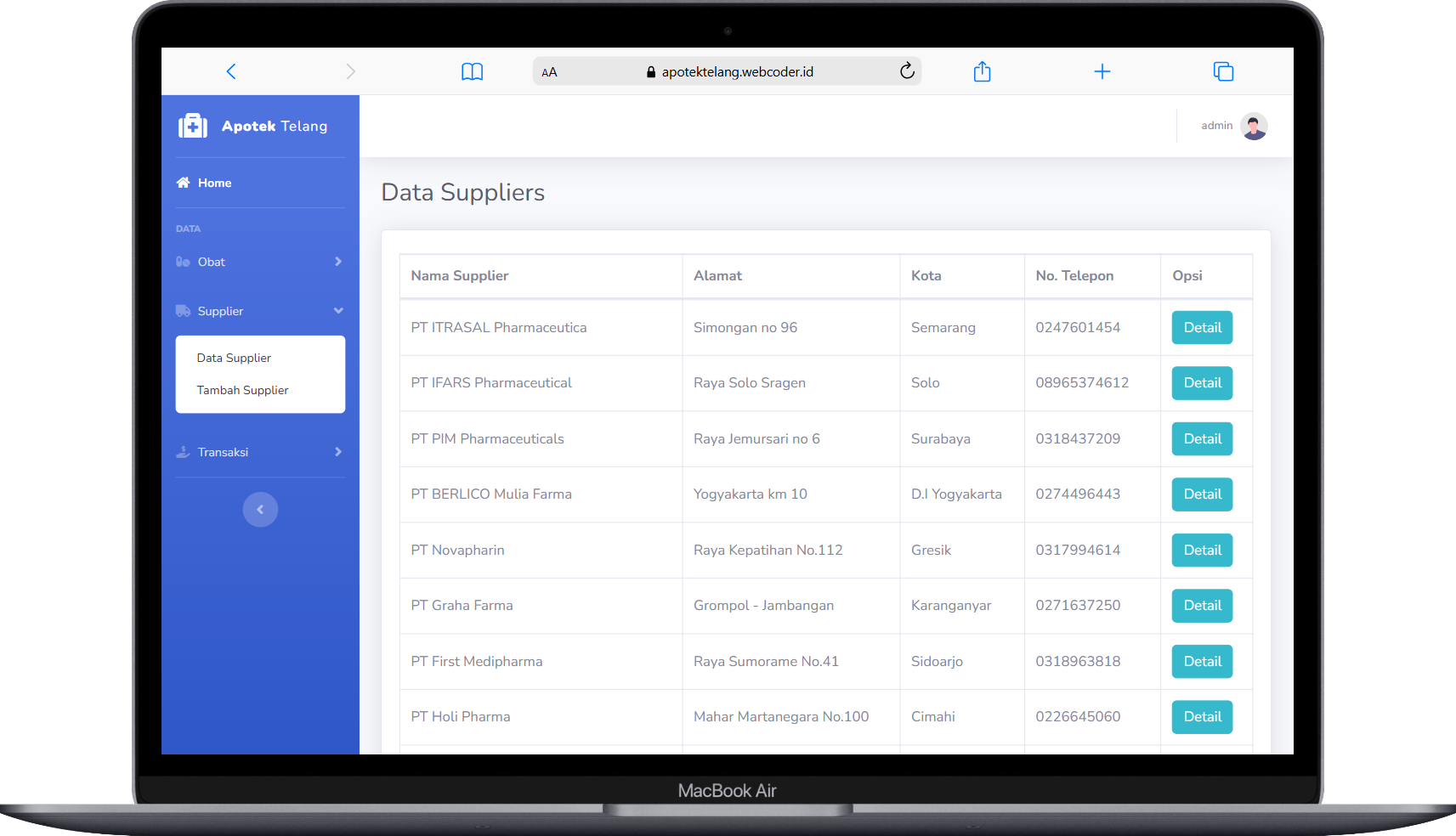Collapse the Supplier menu chevron

click(x=338, y=311)
